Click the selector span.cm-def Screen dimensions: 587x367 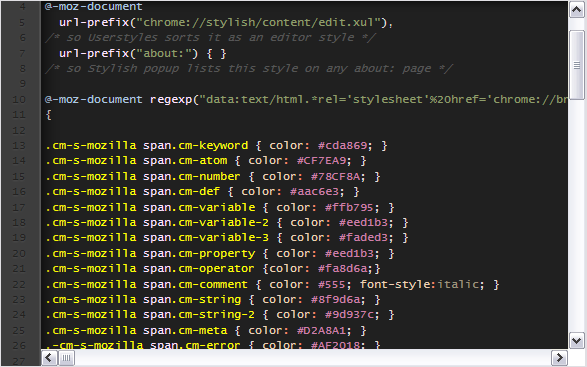(181, 191)
